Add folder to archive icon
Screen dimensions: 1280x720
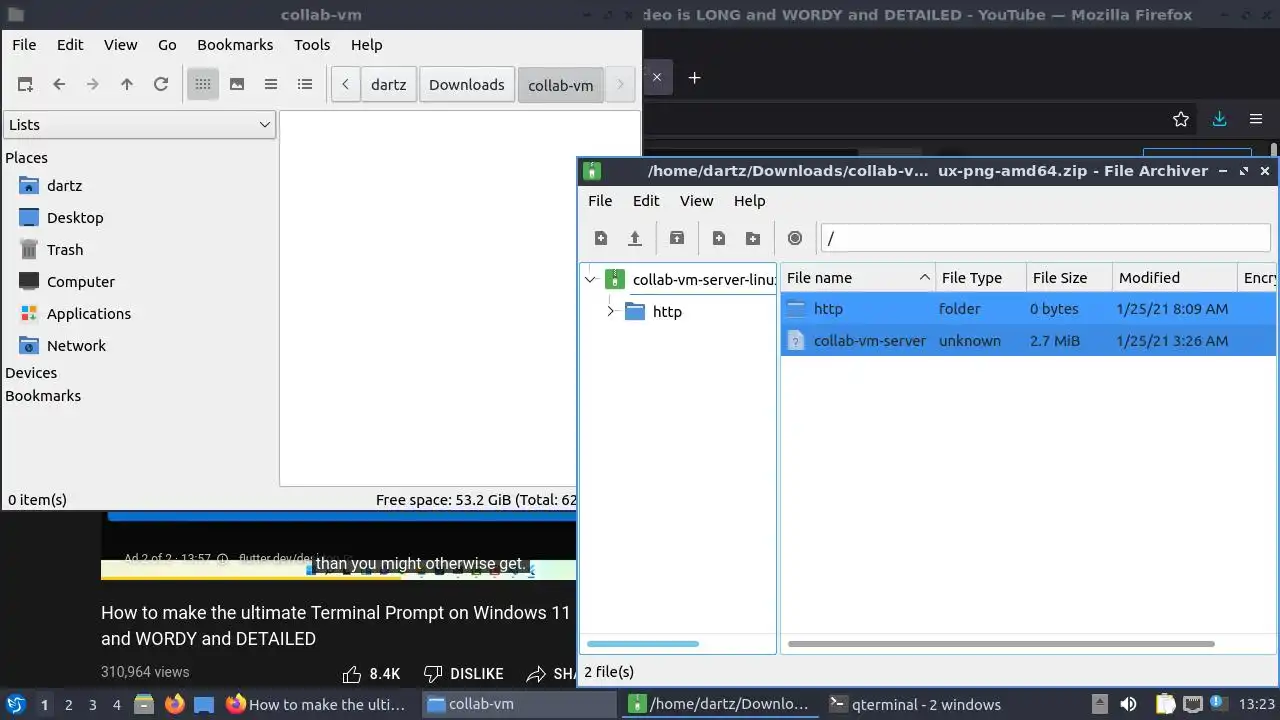(x=753, y=238)
